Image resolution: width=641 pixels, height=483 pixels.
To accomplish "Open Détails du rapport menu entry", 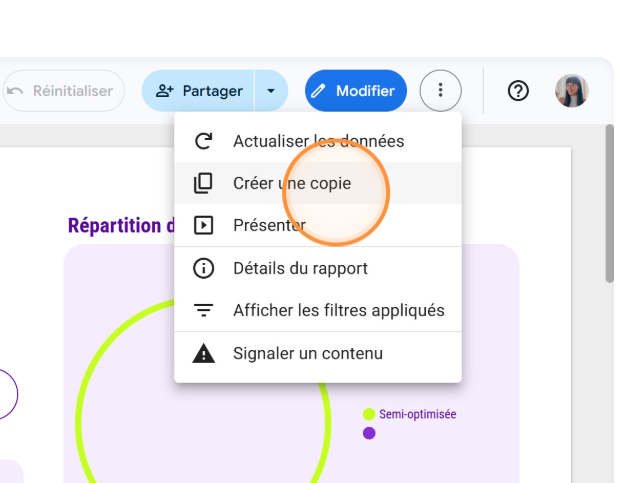I will click(300, 268).
